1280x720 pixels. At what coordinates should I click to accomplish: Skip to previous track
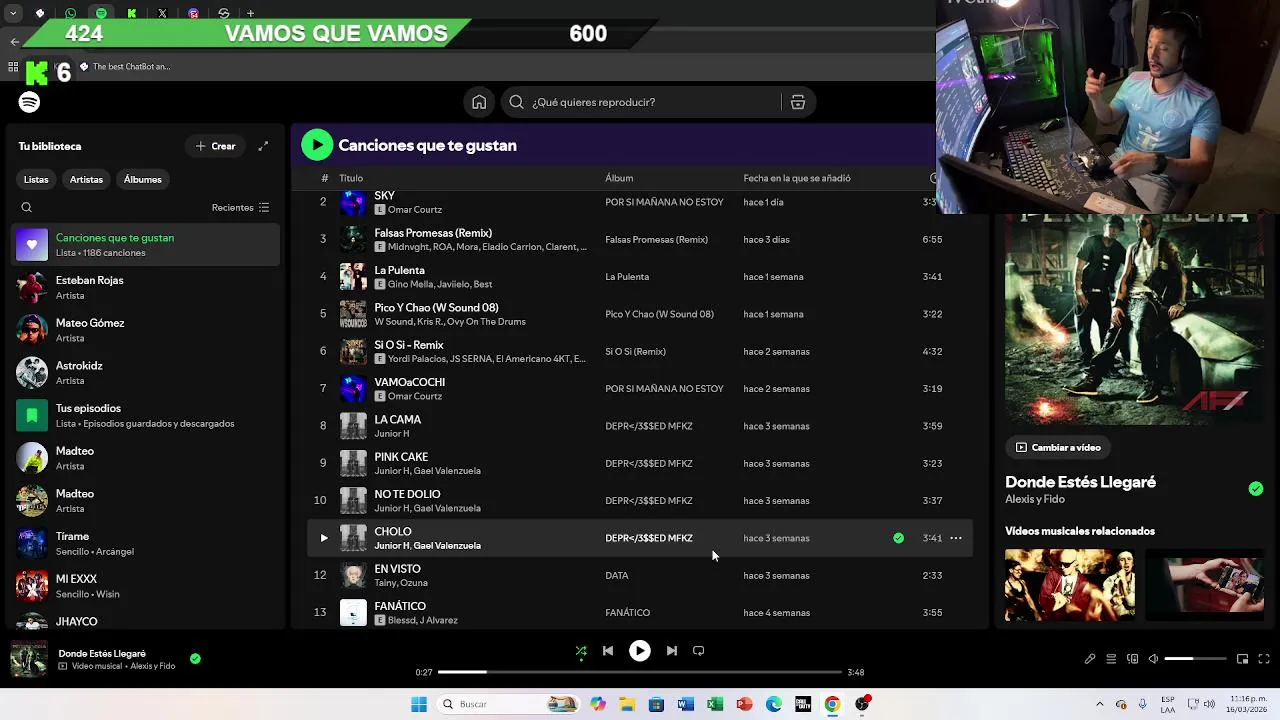pyautogui.click(x=608, y=651)
